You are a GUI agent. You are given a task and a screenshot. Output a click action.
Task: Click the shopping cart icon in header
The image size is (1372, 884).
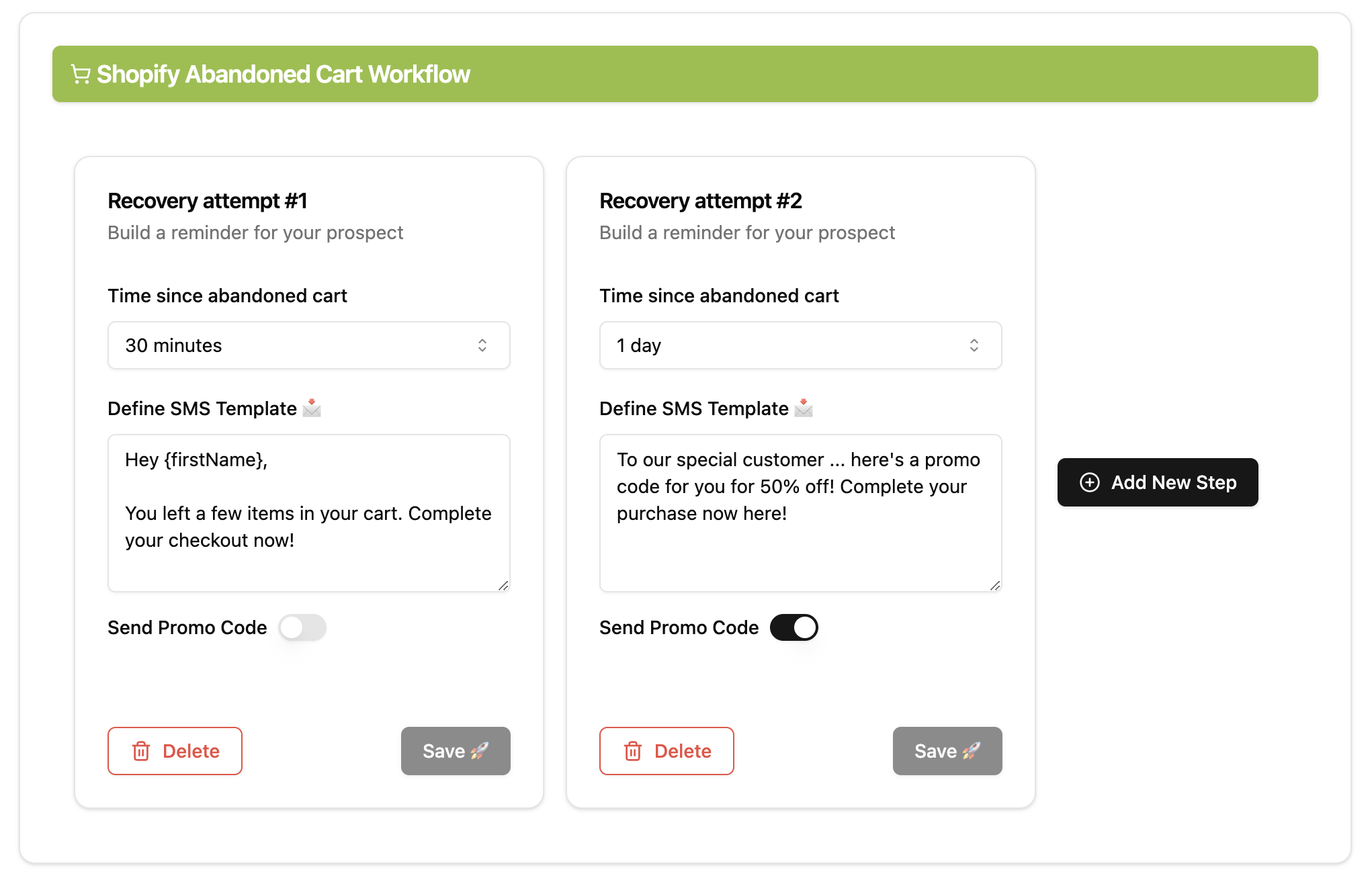tap(81, 75)
